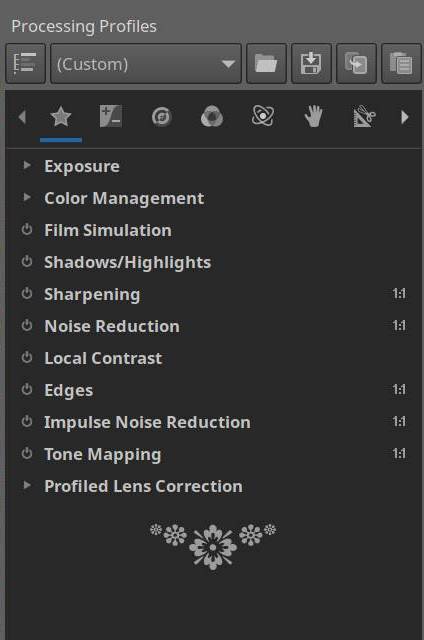
Task: Toggle the profile fill mode button
Action: point(25,64)
